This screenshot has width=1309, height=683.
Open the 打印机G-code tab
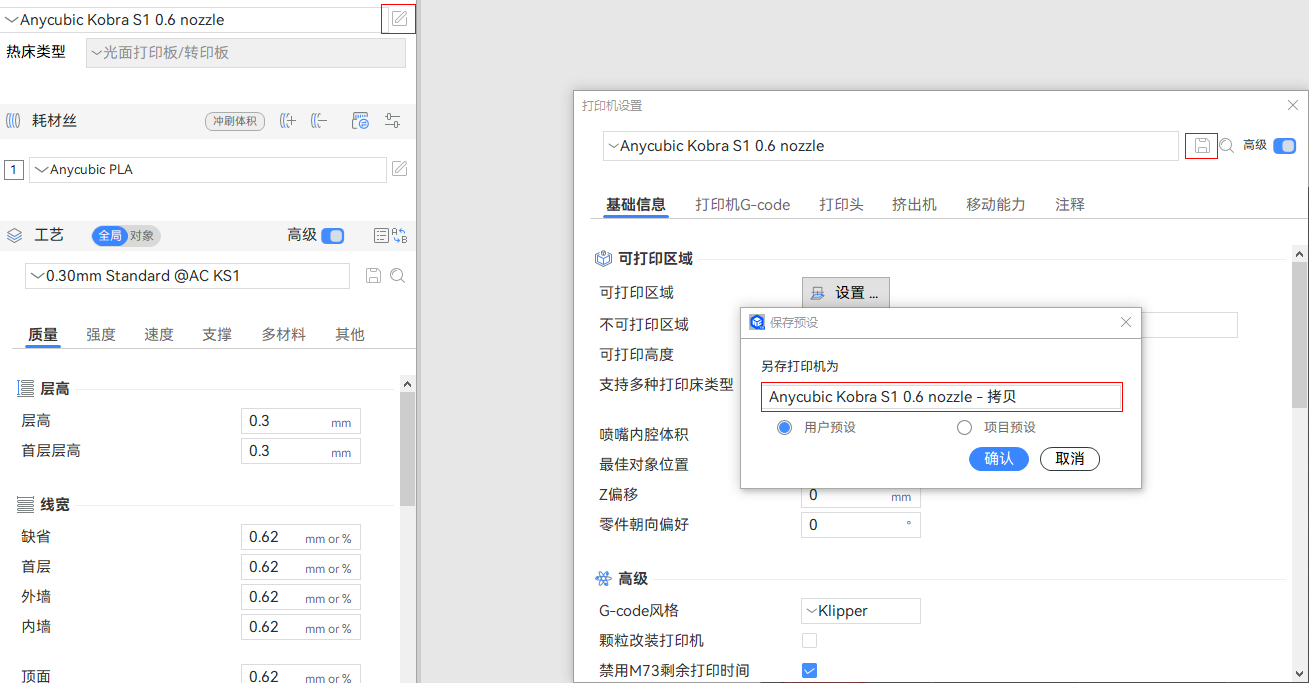click(743, 204)
